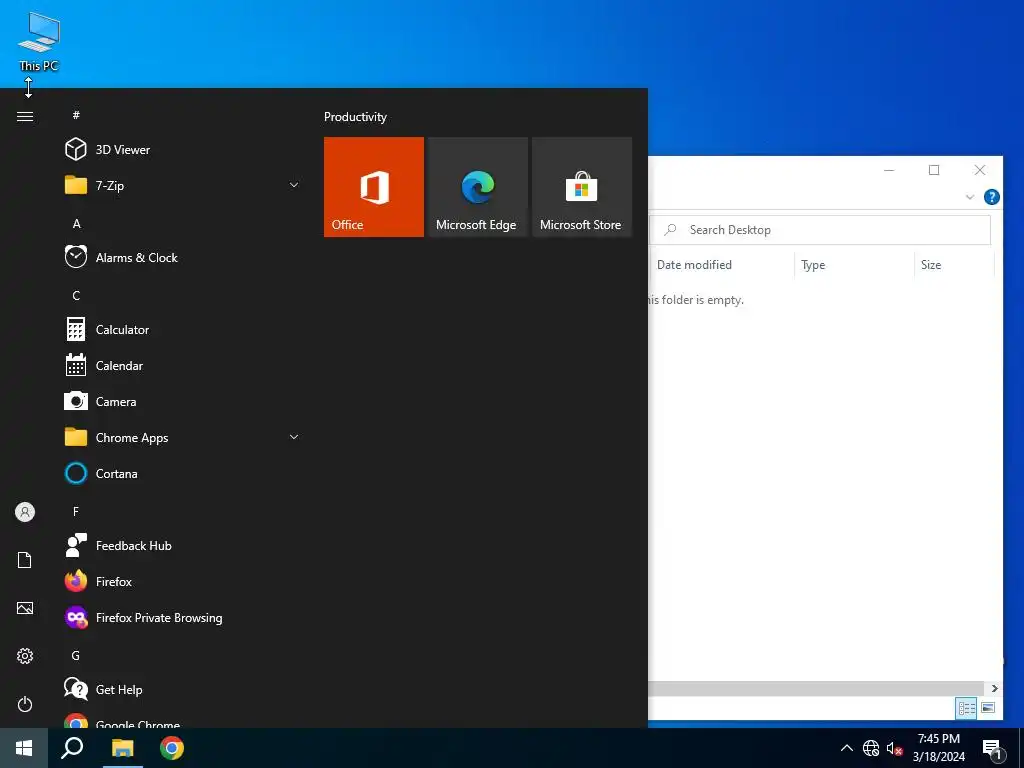Screen dimensions: 1024x768
Task: Click the F letter header in app list
Action: (76, 511)
